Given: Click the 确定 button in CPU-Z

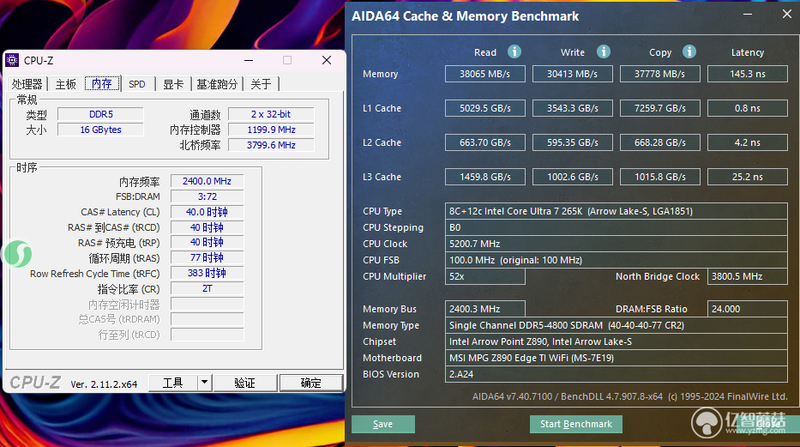Looking at the screenshot, I should pos(311,382).
